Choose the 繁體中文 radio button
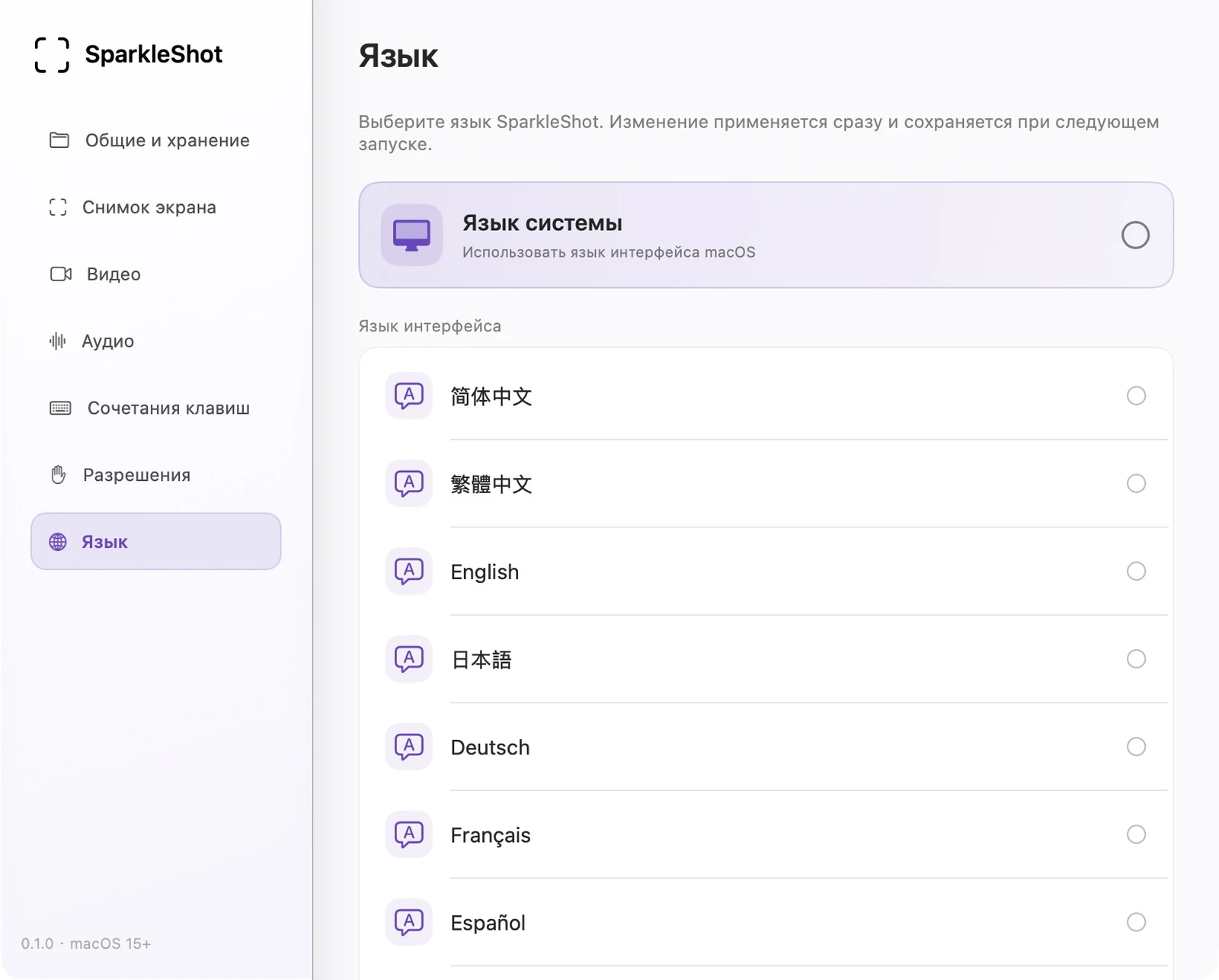Viewport: 1219px width, 980px height. point(1136,483)
